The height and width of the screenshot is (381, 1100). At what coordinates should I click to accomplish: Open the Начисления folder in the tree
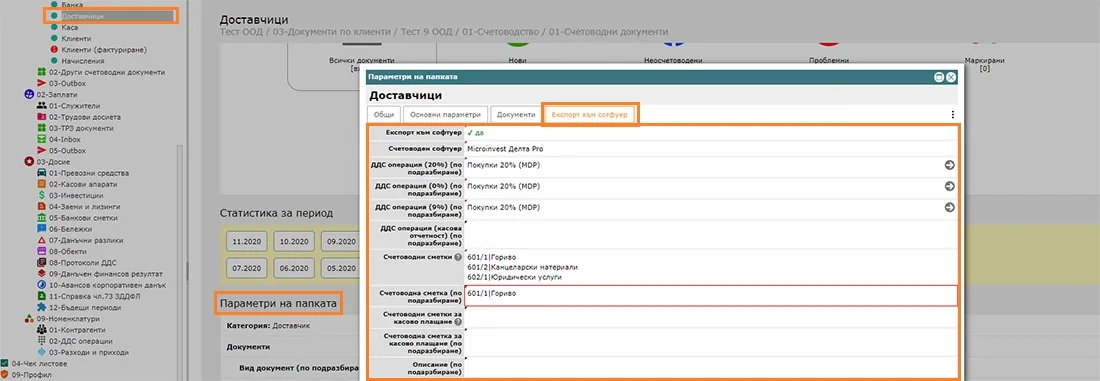tap(83, 61)
